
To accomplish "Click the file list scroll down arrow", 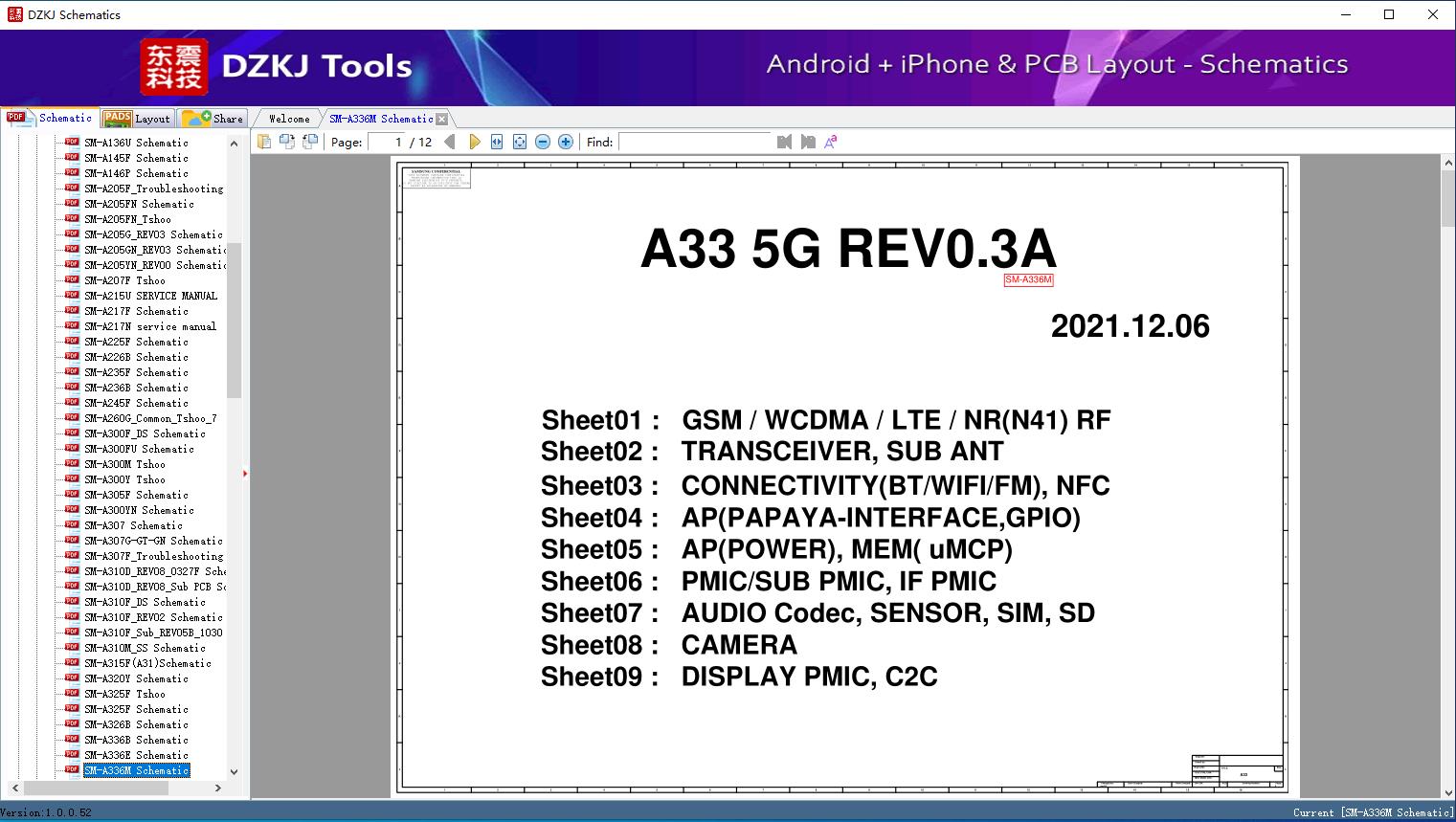I will coord(234,771).
